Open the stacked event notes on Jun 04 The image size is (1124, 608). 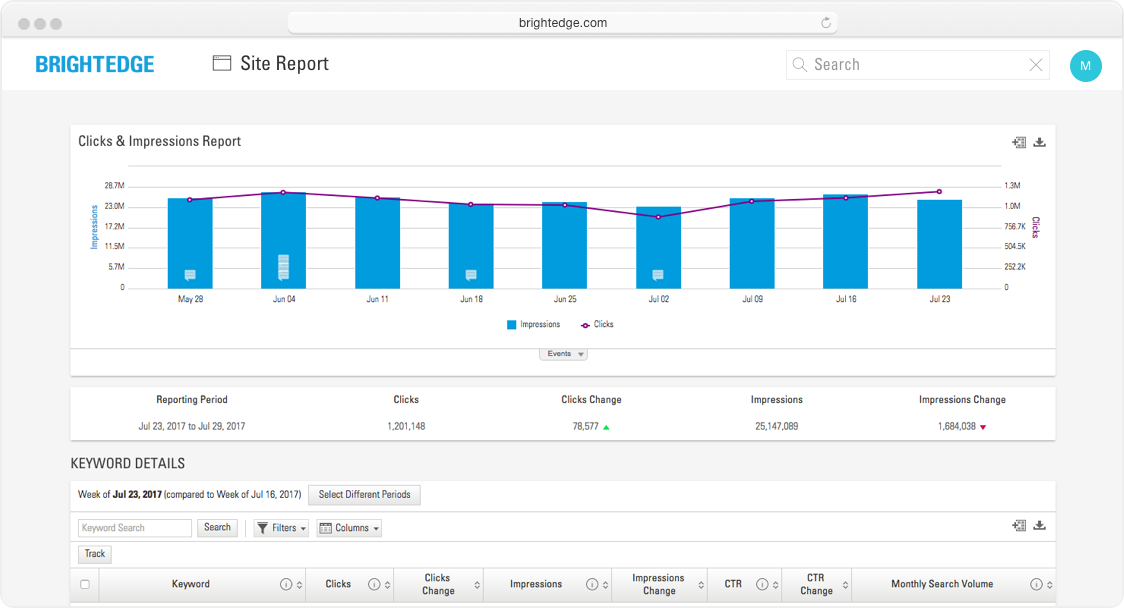click(x=283, y=266)
